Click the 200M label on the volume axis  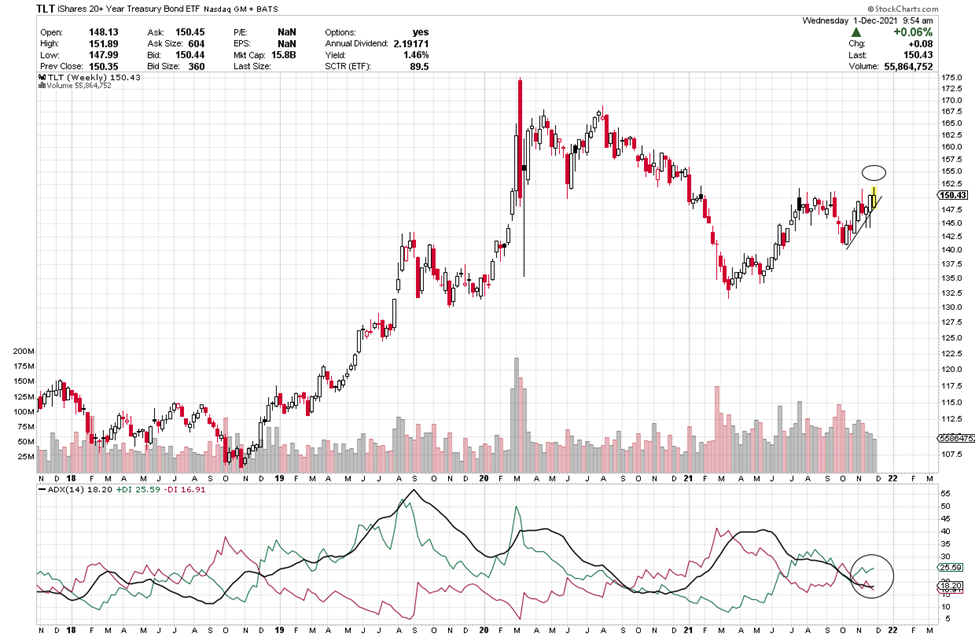click(x=24, y=351)
